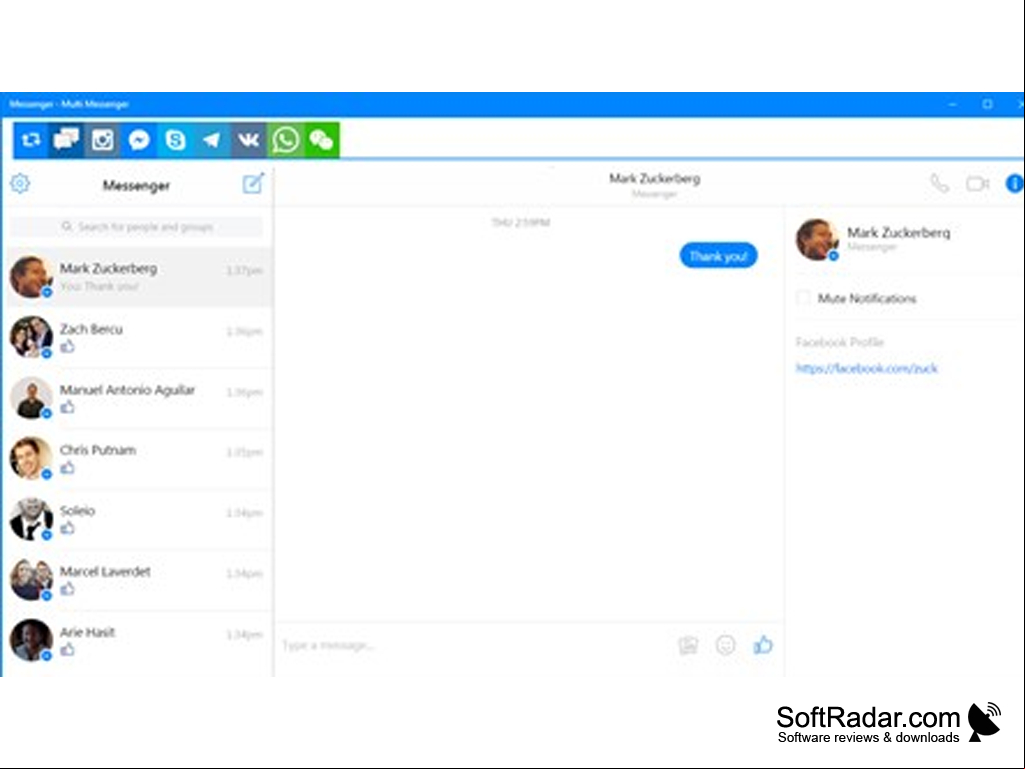Click Mark Zuckerberg avatar in info panel

coord(817,239)
